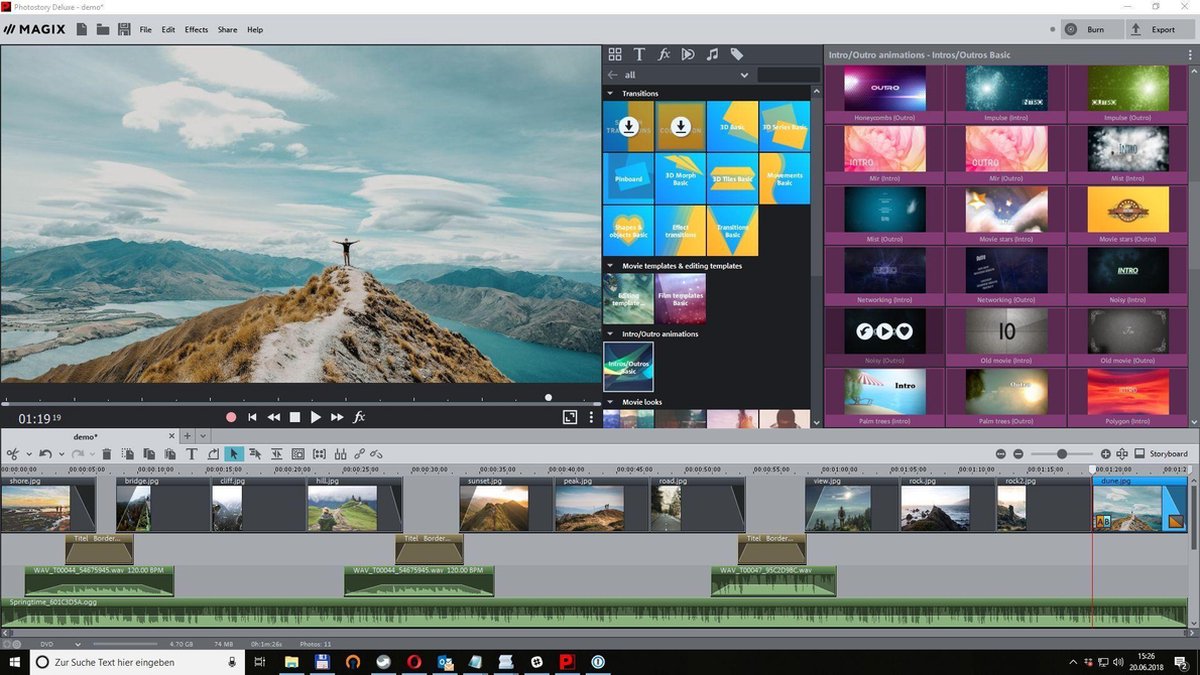Image resolution: width=1200 pixels, height=675 pixels.
Task: Click the fx icon next to transport controls
Action: pyautogui.click(x=359, y=417)
